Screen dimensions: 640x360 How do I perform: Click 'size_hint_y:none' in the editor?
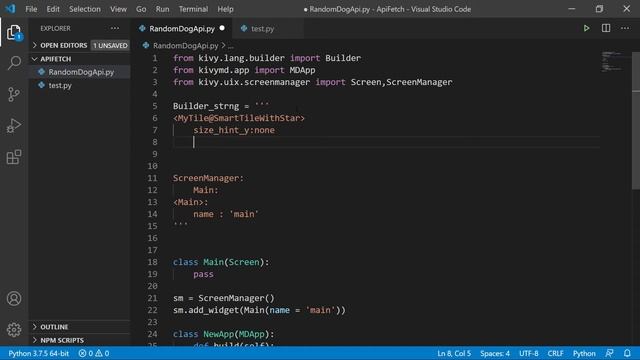click(234, 130)
